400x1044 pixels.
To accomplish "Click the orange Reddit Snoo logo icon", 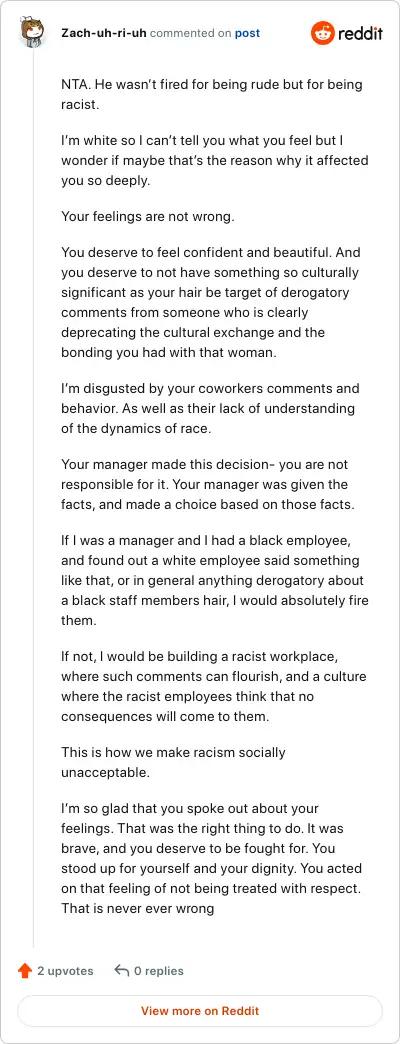I will pyautogui.click(x=322, y=33).
